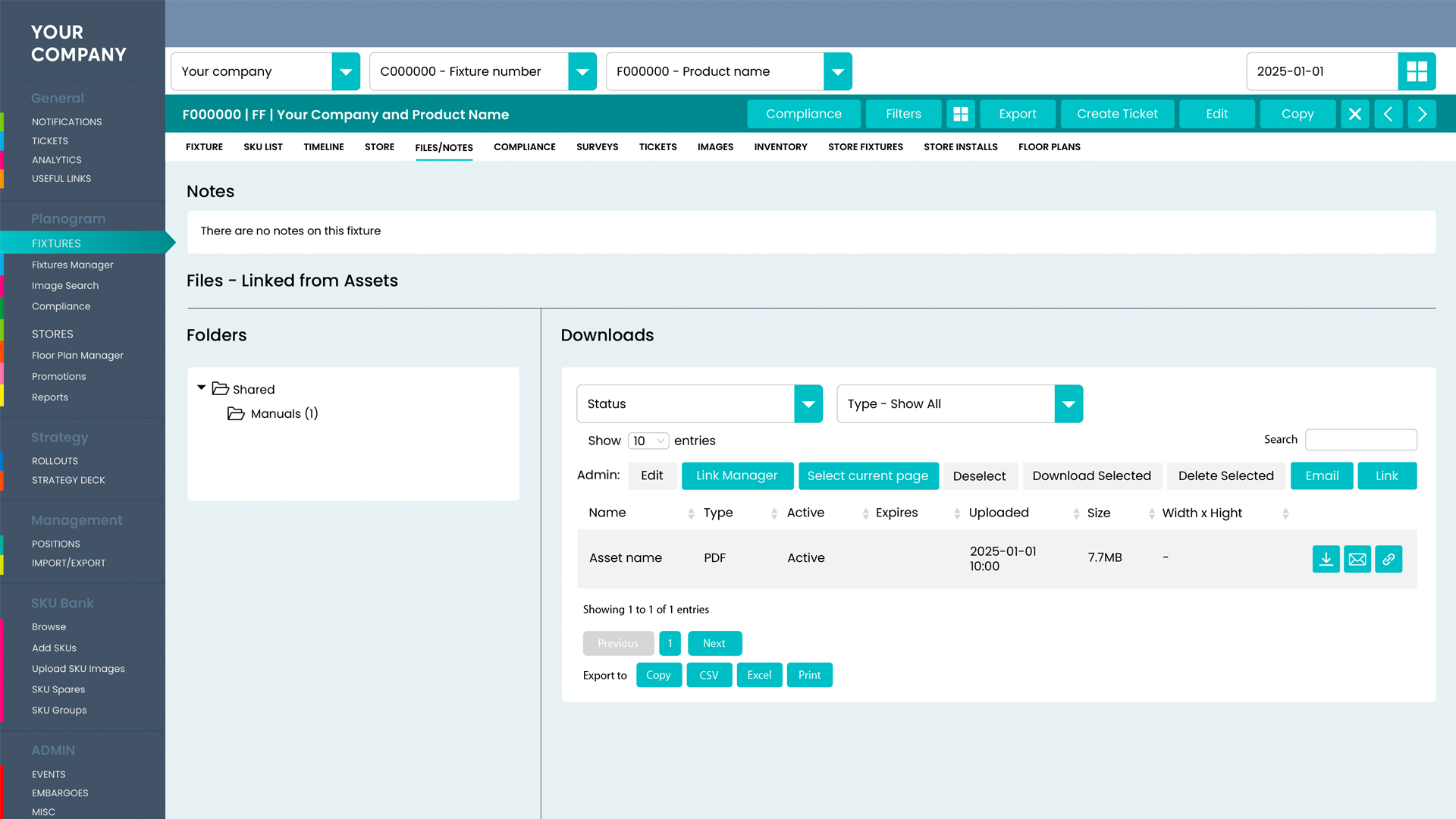This screenshot has width=1456, height=819.
Task: Open the Type - Show All dropdown
Action: [1068, 403]
